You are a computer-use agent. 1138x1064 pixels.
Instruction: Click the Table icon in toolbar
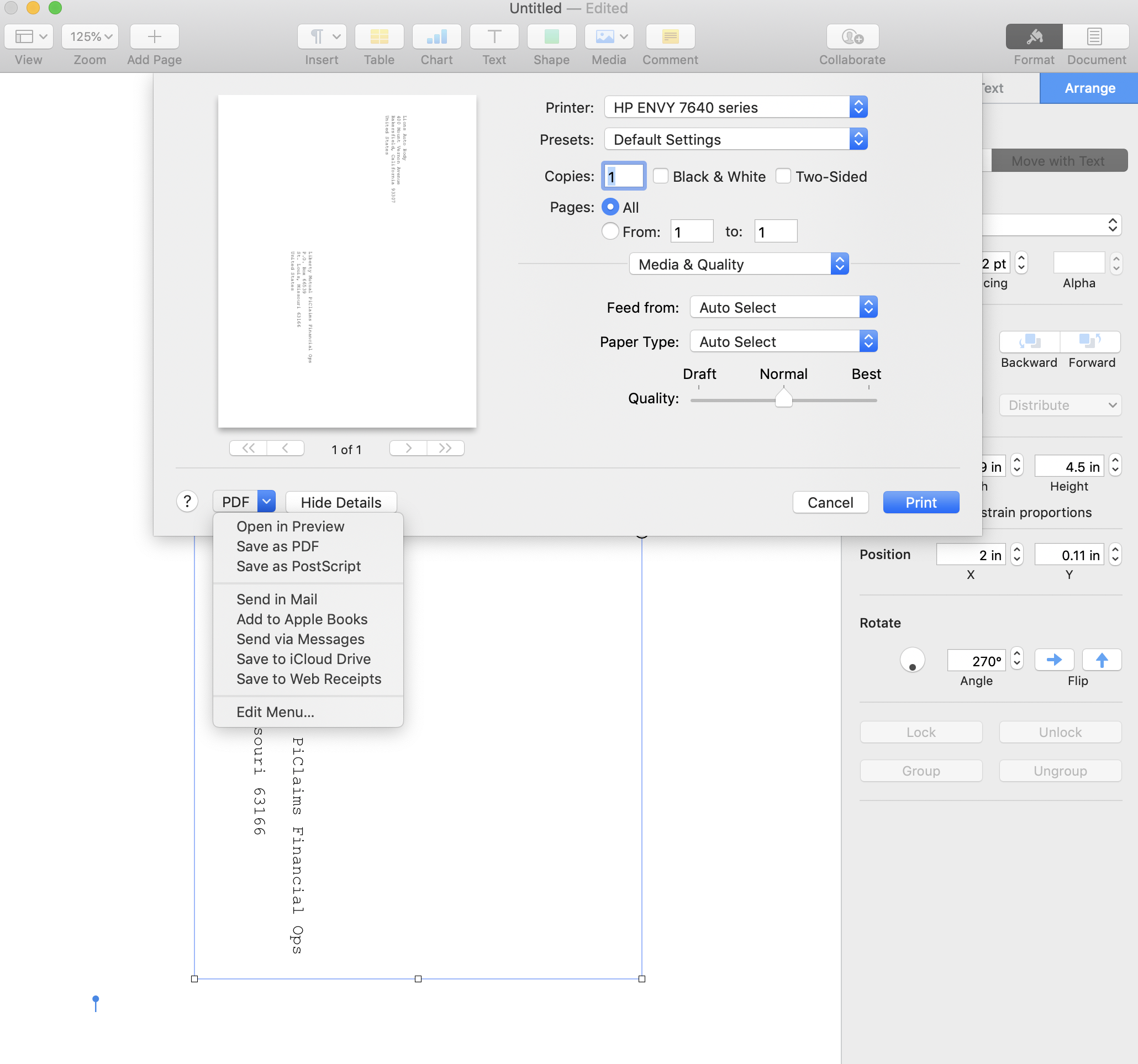[379, 36]
